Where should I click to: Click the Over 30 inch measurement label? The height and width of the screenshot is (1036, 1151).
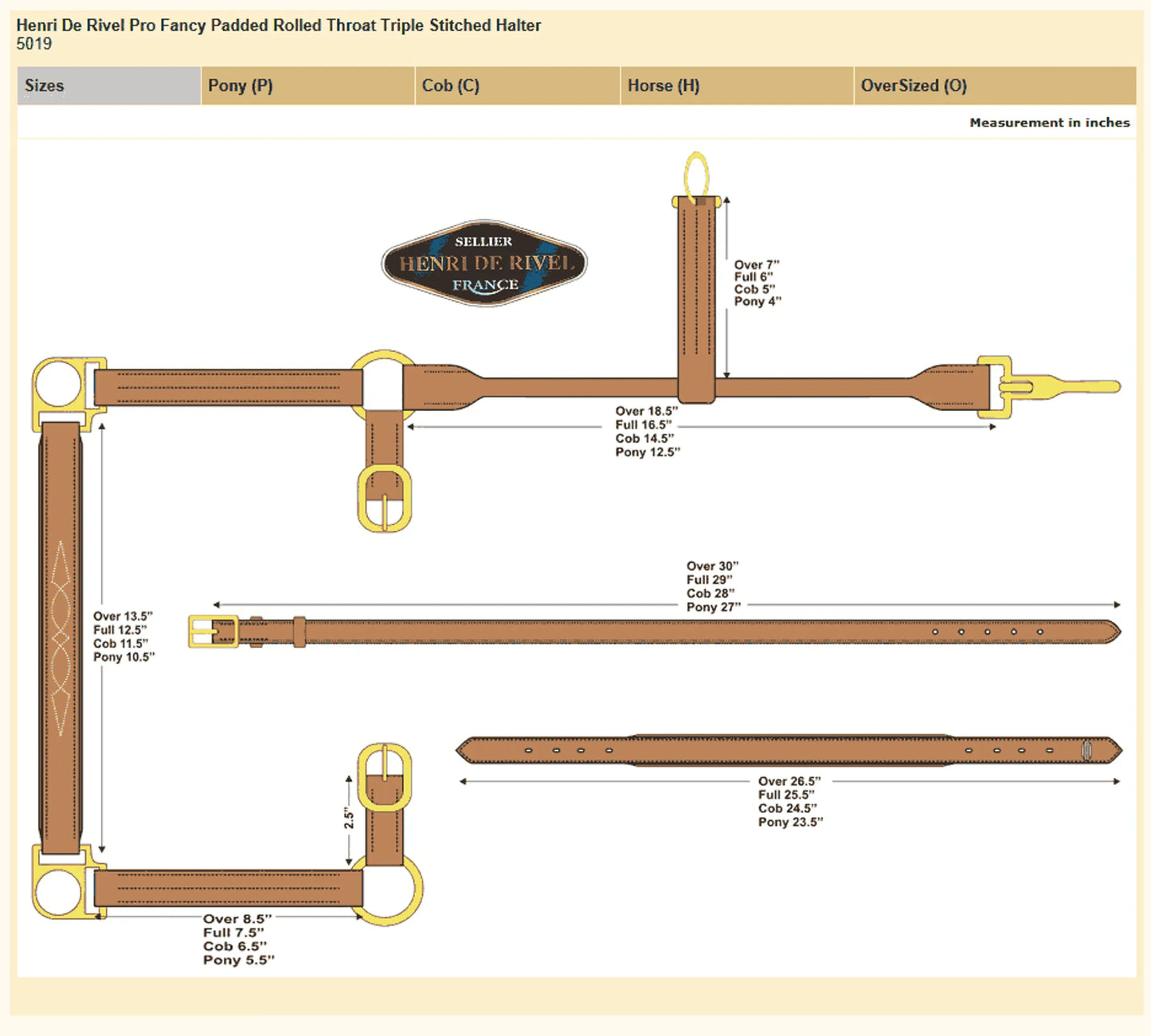[x=711, y=565]
